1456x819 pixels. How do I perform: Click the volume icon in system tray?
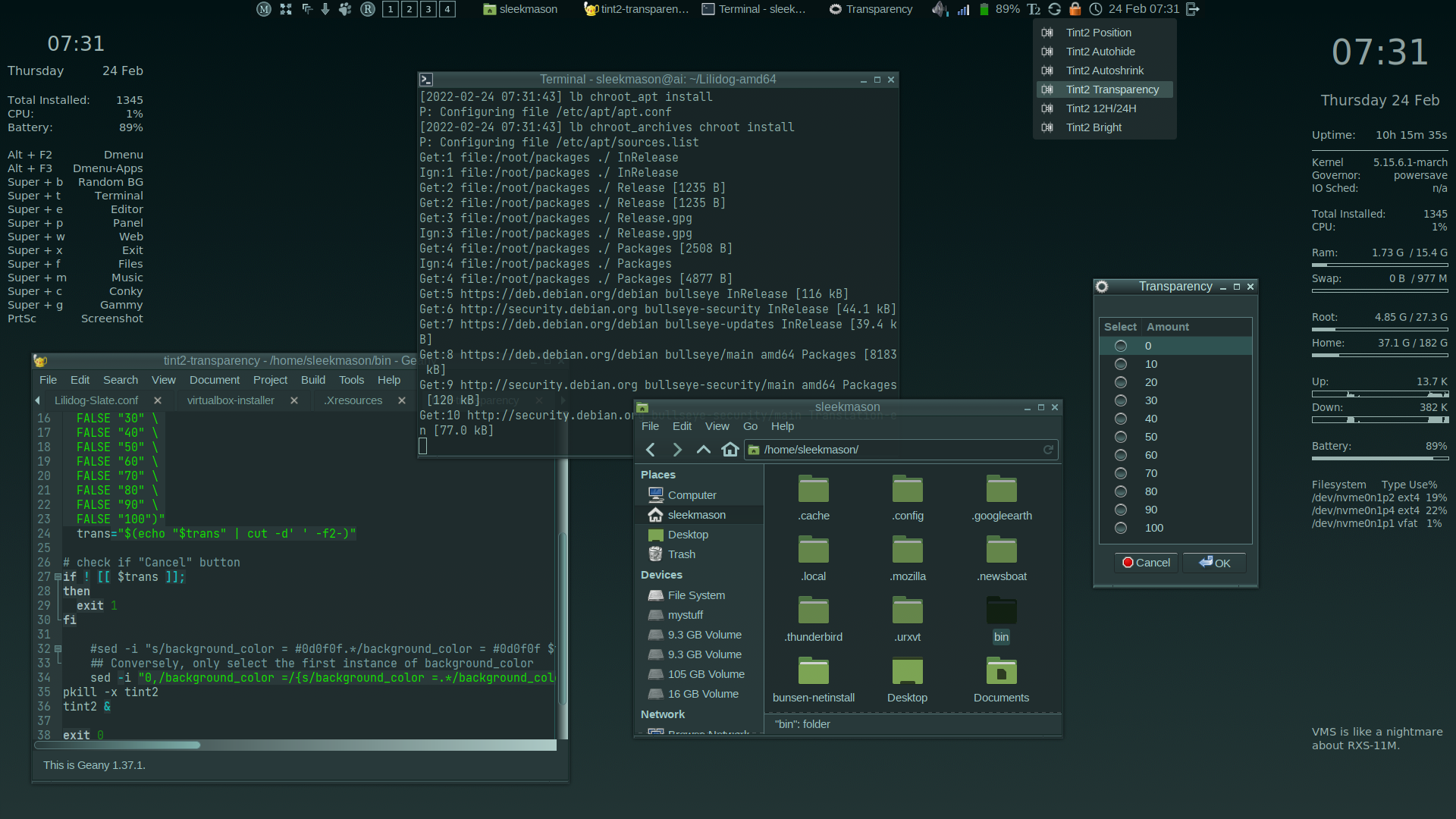939,9
